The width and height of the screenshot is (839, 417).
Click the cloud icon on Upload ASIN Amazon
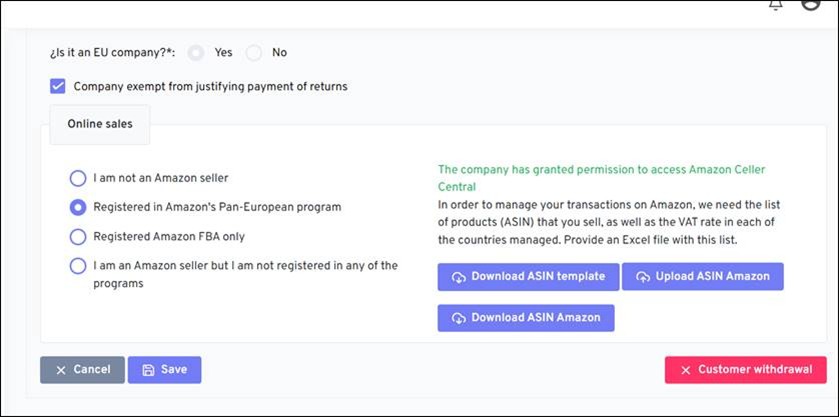coord(642,277)
